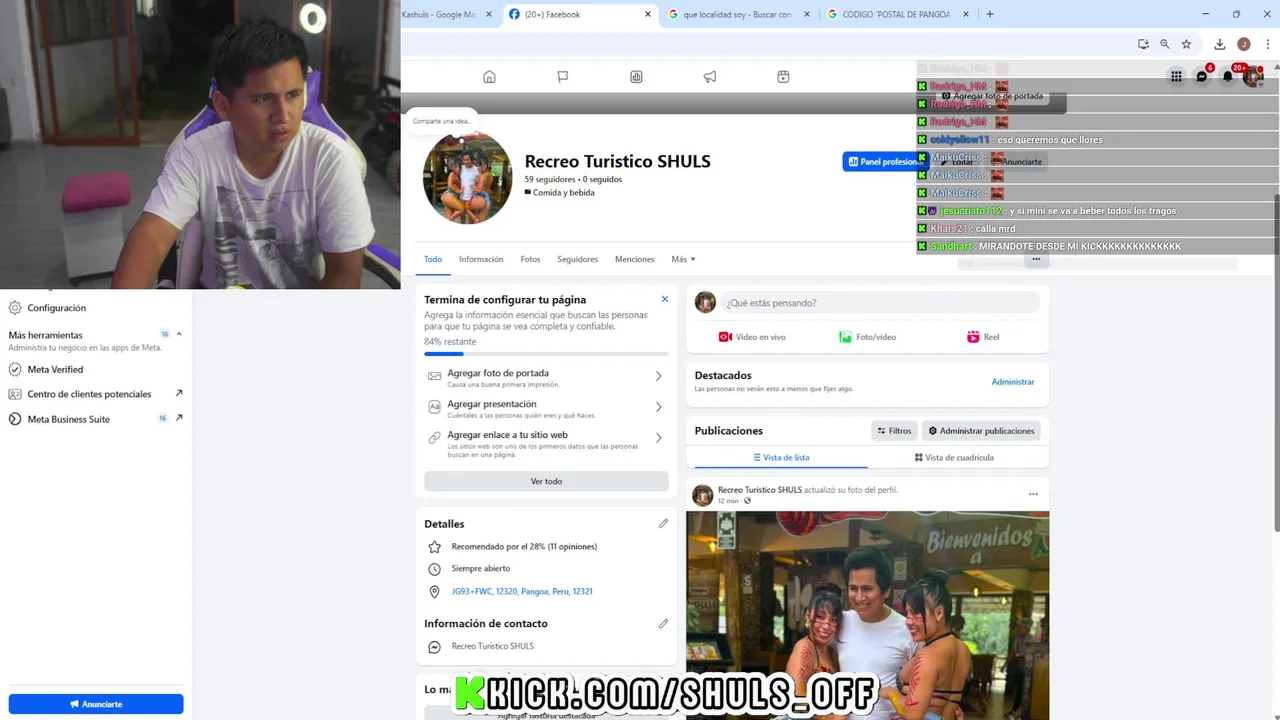Open the post options three-dot menu
The image size is (1280, 720).
(1033, 494)
